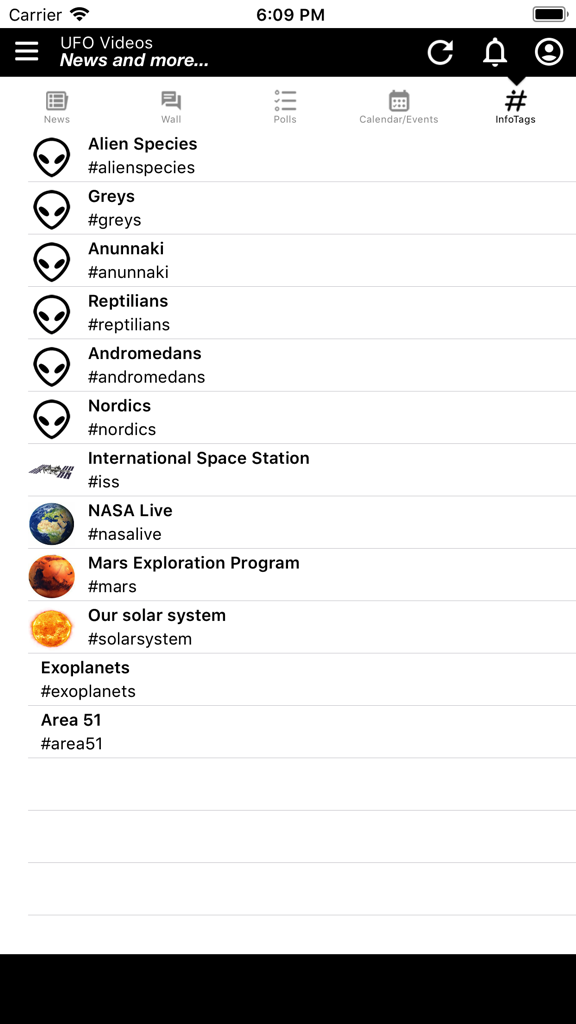Click the Alien Species alien head icon

pyautogui.click(x=51, y=156)
